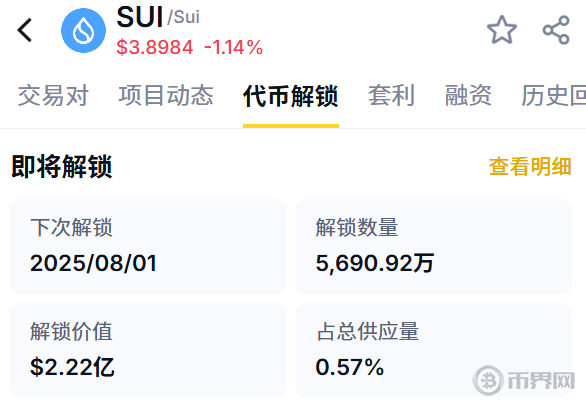Switch to the 套利 tab
This screenshot has width=586, height=408.
[392, 95]
